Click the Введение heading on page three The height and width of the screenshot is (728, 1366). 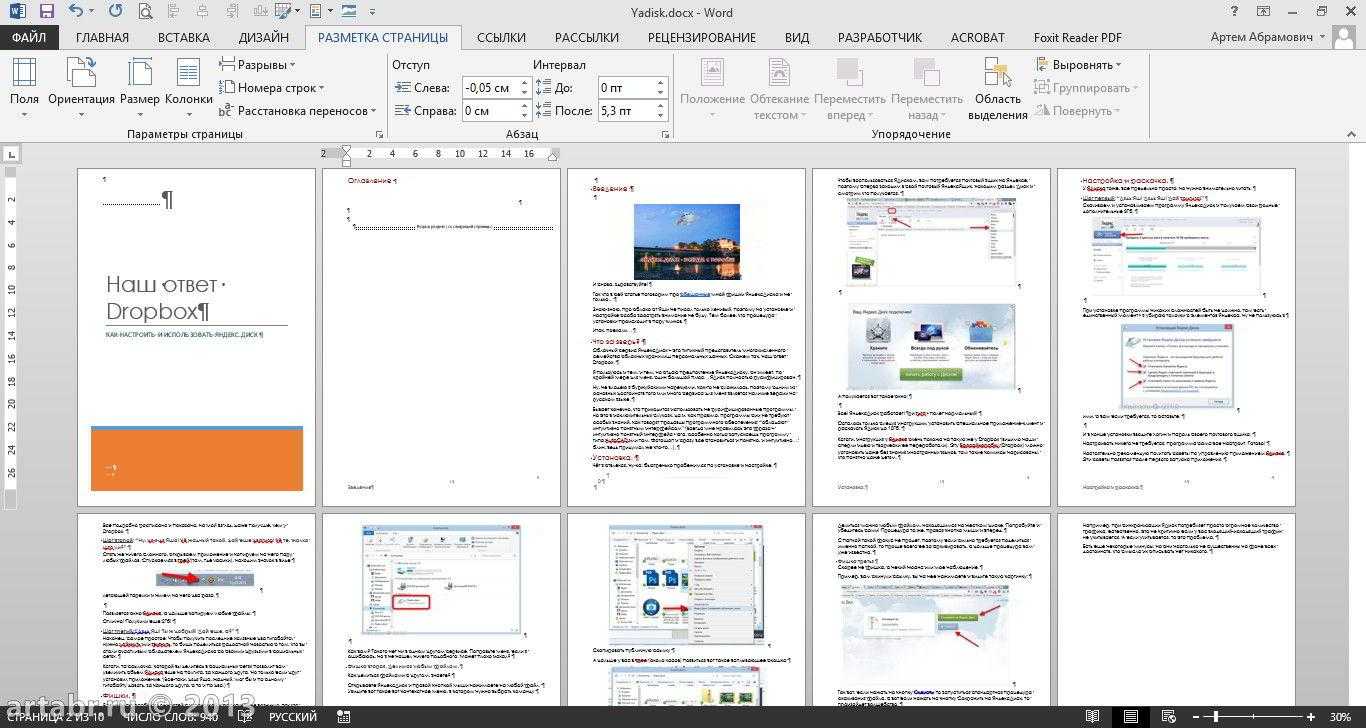point(610,188)
